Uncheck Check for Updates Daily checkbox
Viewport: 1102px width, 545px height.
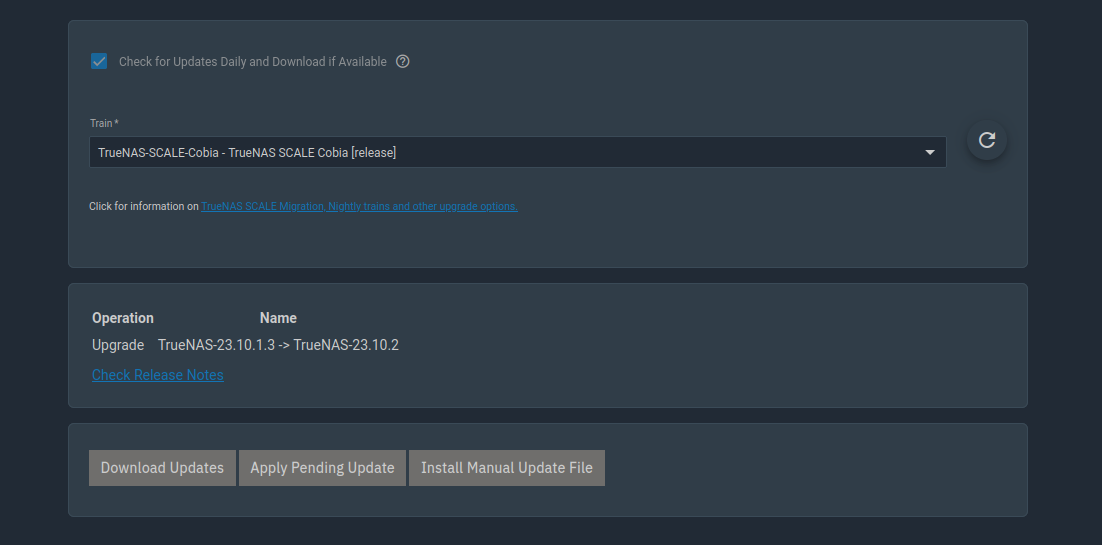coord(99,61)
